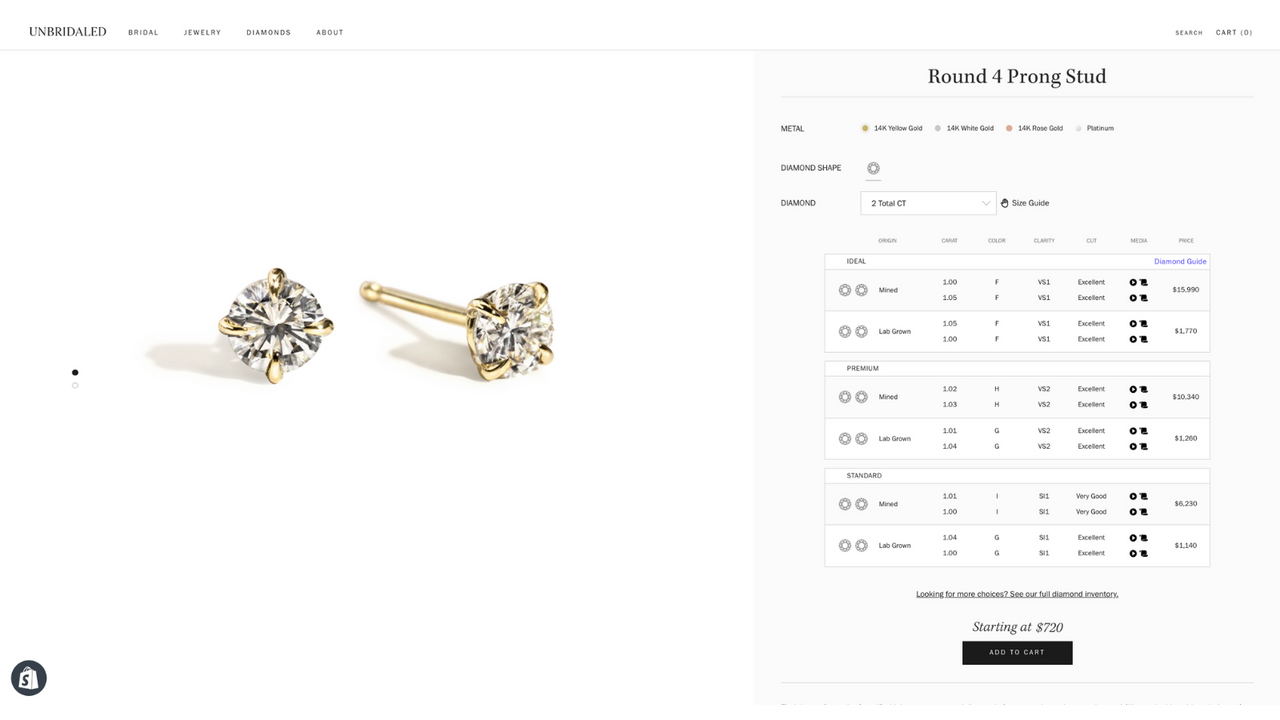Open the certificate icon for the top Lab Grown diamond

[x=1141, y=323]
